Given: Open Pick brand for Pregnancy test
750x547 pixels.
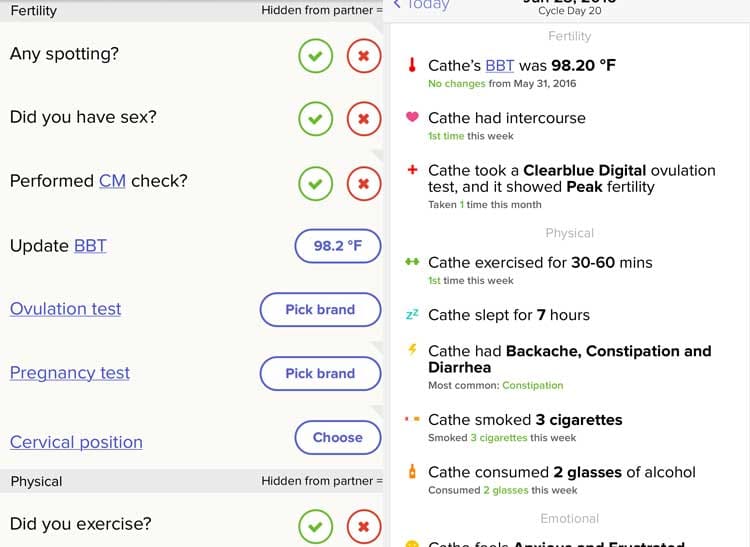Looking at the screenshot, I should 320,374.
